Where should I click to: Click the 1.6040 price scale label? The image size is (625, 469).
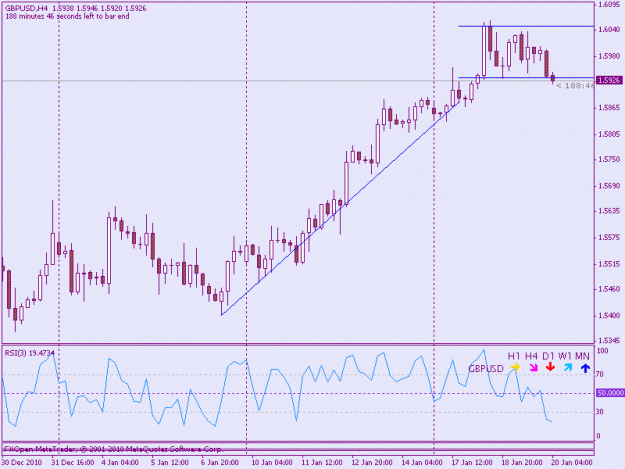pyautogui.click(x=609, y=29)
